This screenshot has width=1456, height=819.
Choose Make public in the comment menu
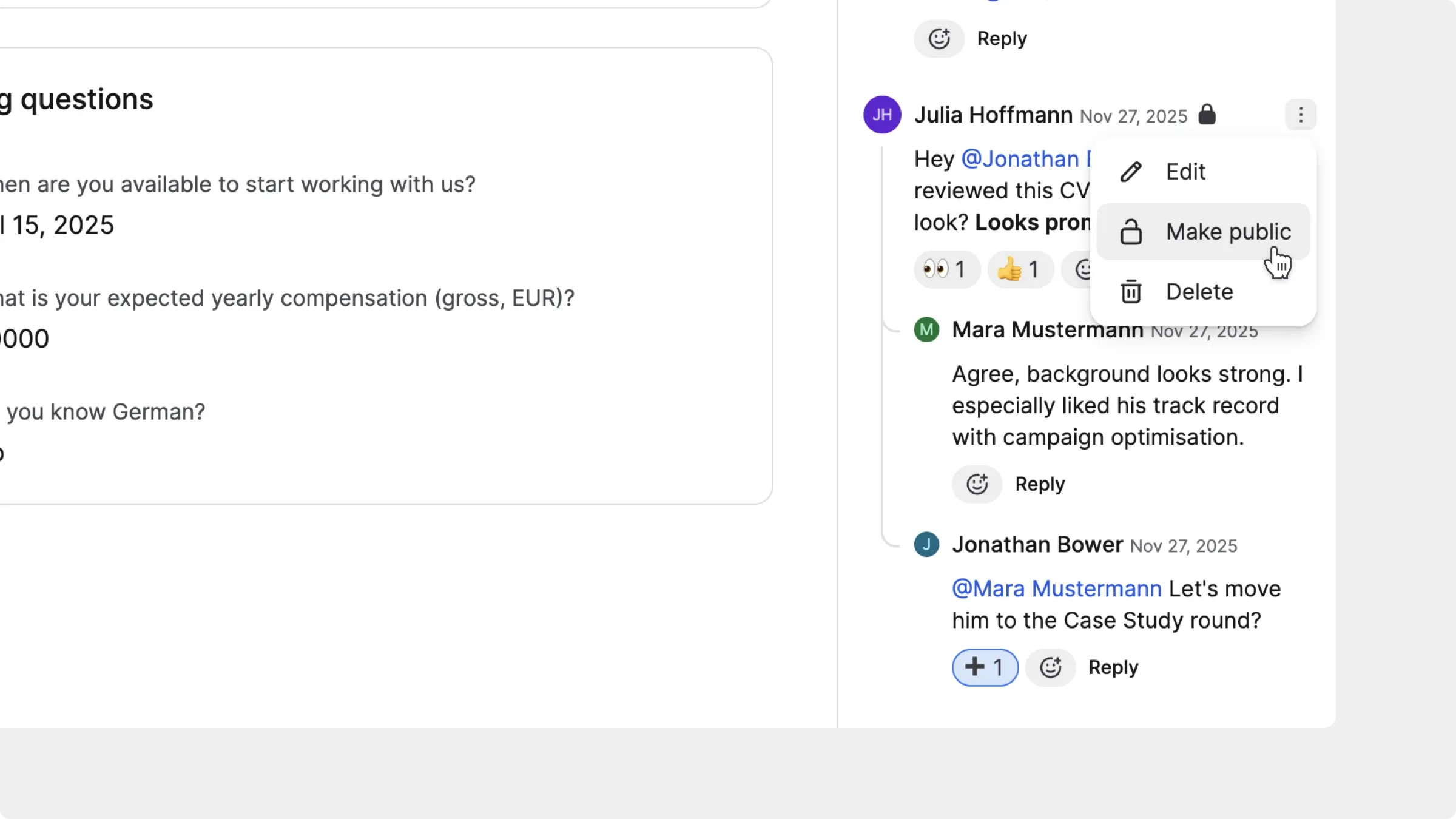[x=1203, y=232]
